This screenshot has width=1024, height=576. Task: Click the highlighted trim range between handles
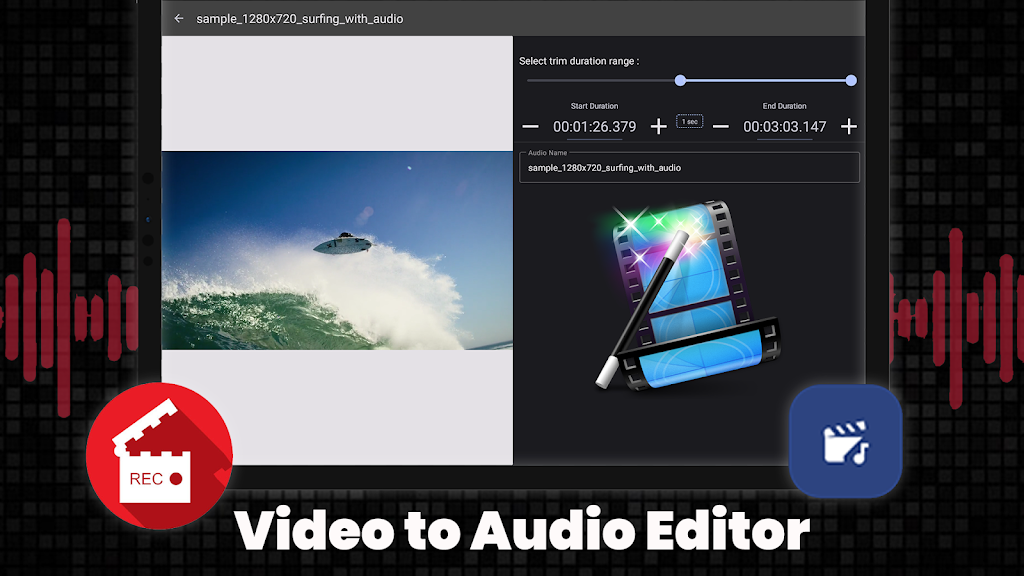[x=765, y=81]
